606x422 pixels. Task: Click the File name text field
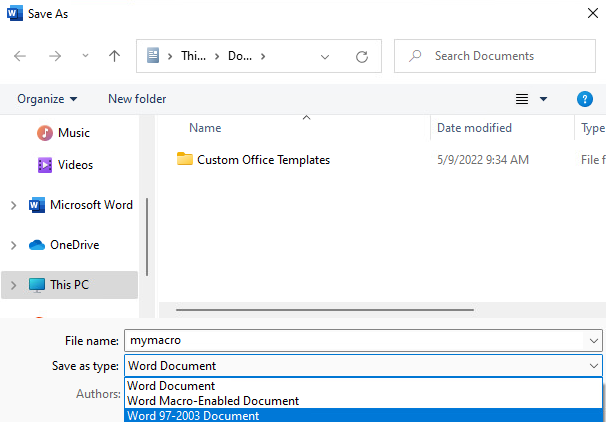pyautogui.click(x=355, y=341)
